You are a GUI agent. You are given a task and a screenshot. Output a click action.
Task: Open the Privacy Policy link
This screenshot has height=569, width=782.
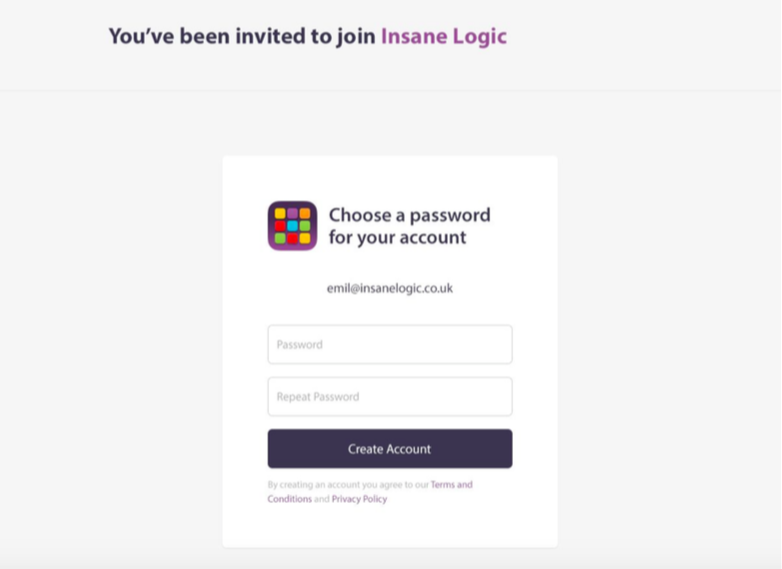359,499
